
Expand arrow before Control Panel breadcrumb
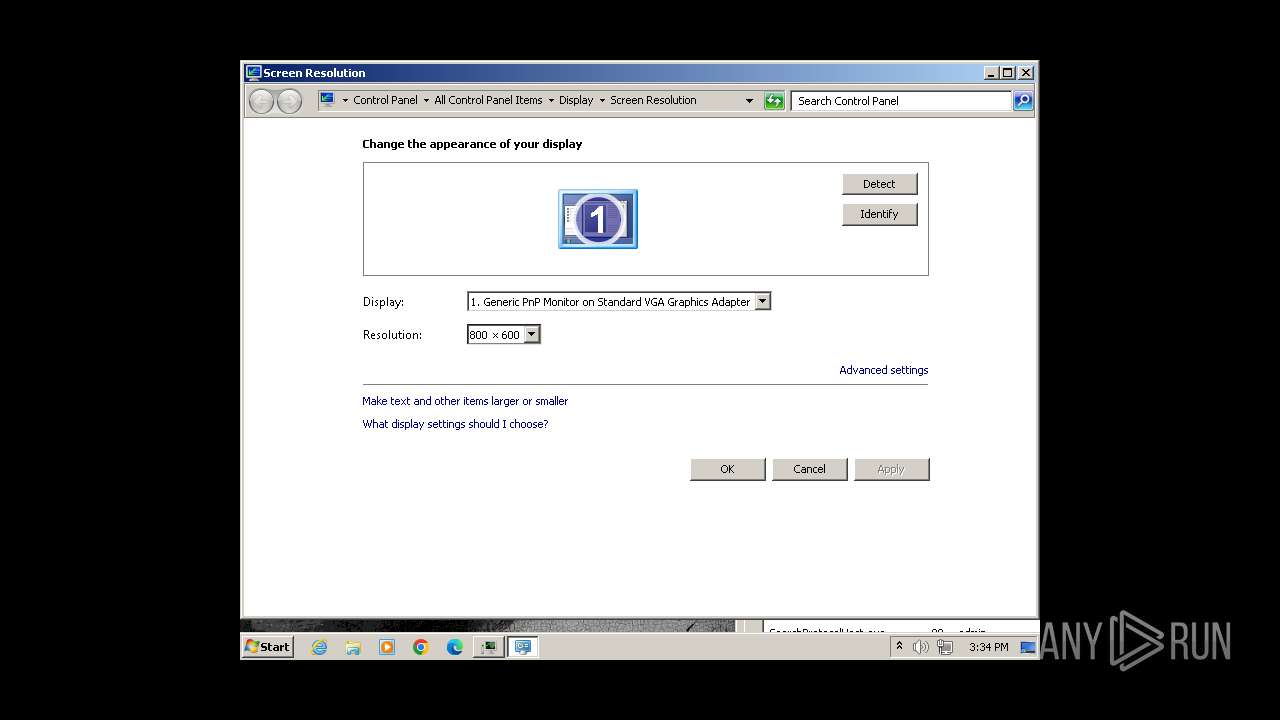(x=345, y=101)
